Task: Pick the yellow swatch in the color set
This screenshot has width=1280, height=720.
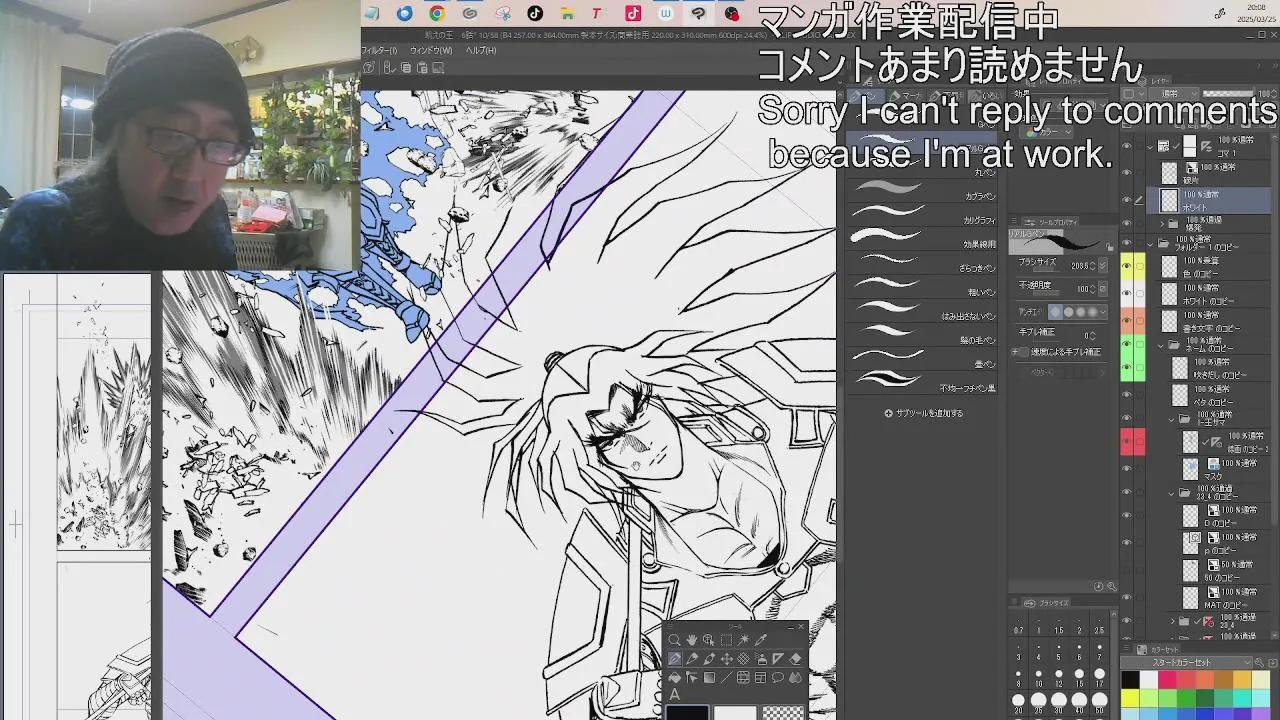Action: [x=1131, y=698]
